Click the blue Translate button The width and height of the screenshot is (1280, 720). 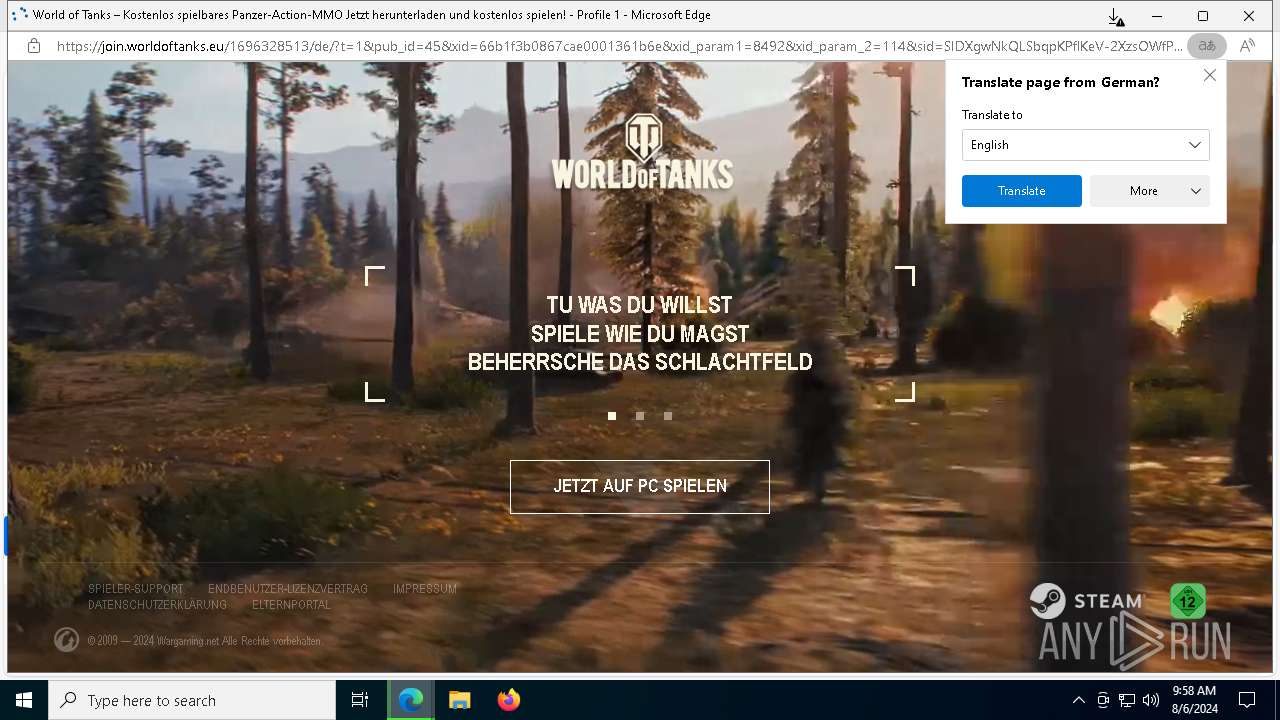click(1021, 191)
